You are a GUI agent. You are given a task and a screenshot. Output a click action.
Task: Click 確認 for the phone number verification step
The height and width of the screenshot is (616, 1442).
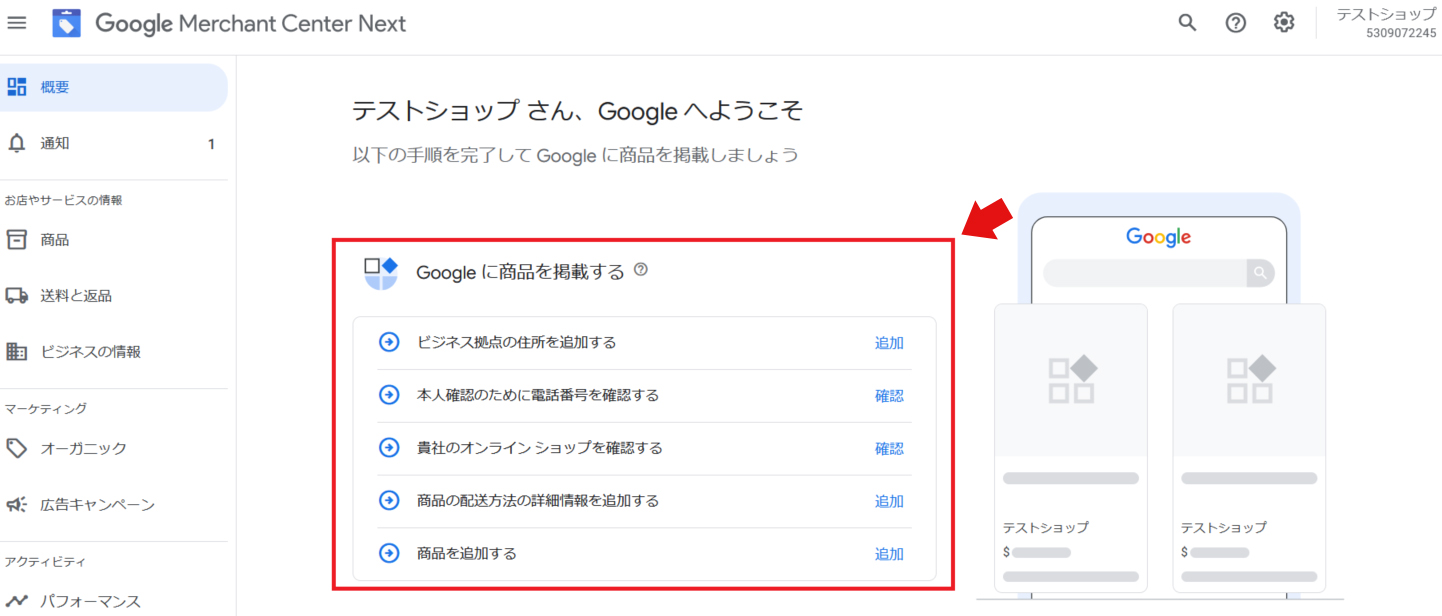click(889, 396)
